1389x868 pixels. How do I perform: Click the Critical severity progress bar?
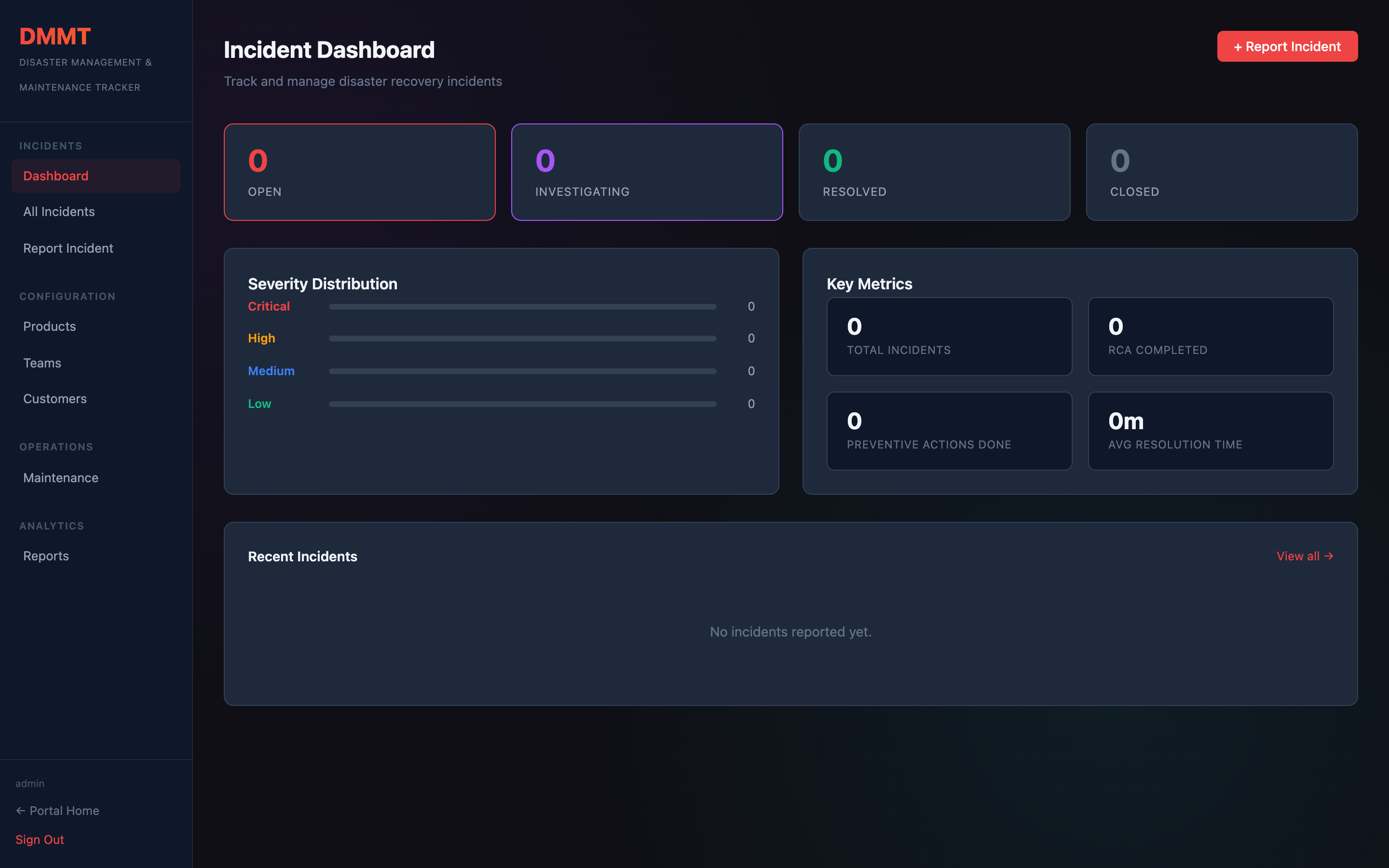pyautogui.click(x=522, y=306)
